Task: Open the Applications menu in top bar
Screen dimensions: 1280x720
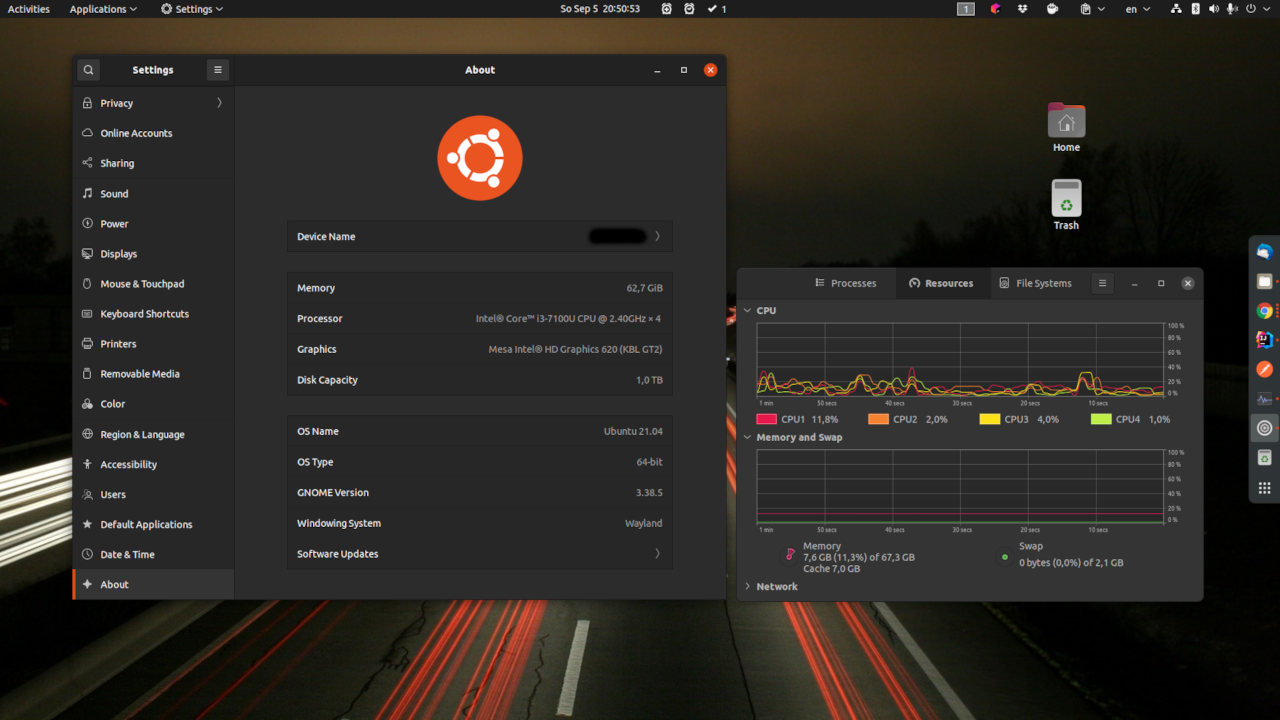Action: (x=103, y=9)
